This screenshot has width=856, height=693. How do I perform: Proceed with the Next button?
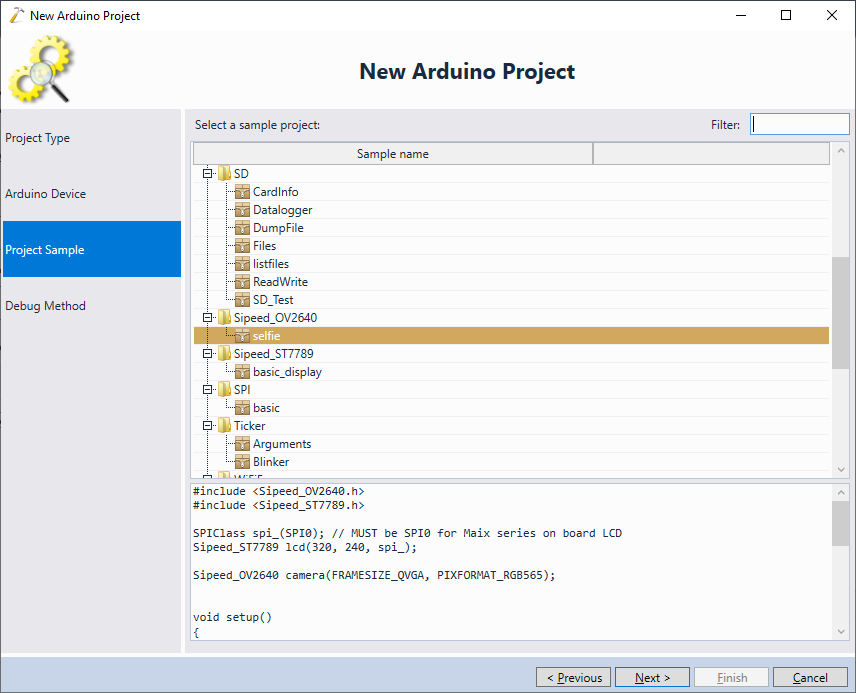(x=652, y=678)
